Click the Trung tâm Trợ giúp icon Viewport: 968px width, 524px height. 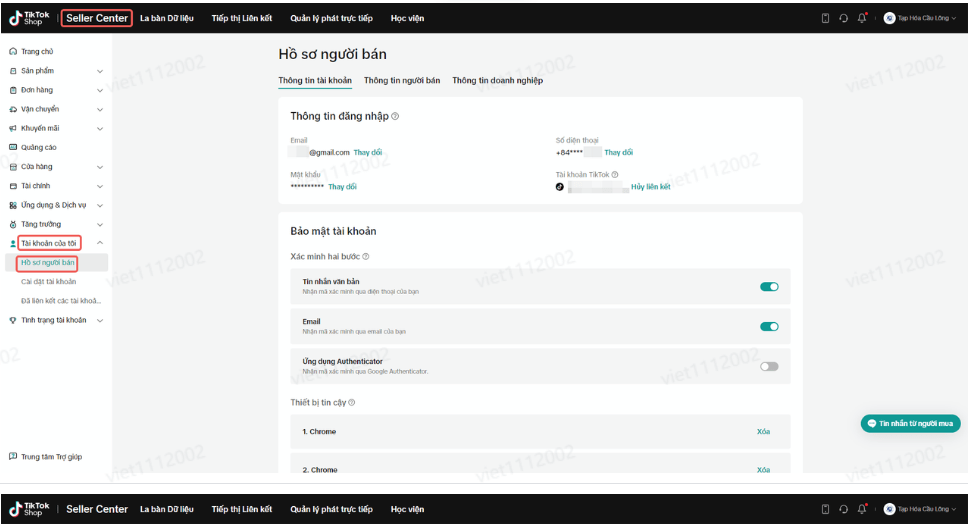pos(13,457)
